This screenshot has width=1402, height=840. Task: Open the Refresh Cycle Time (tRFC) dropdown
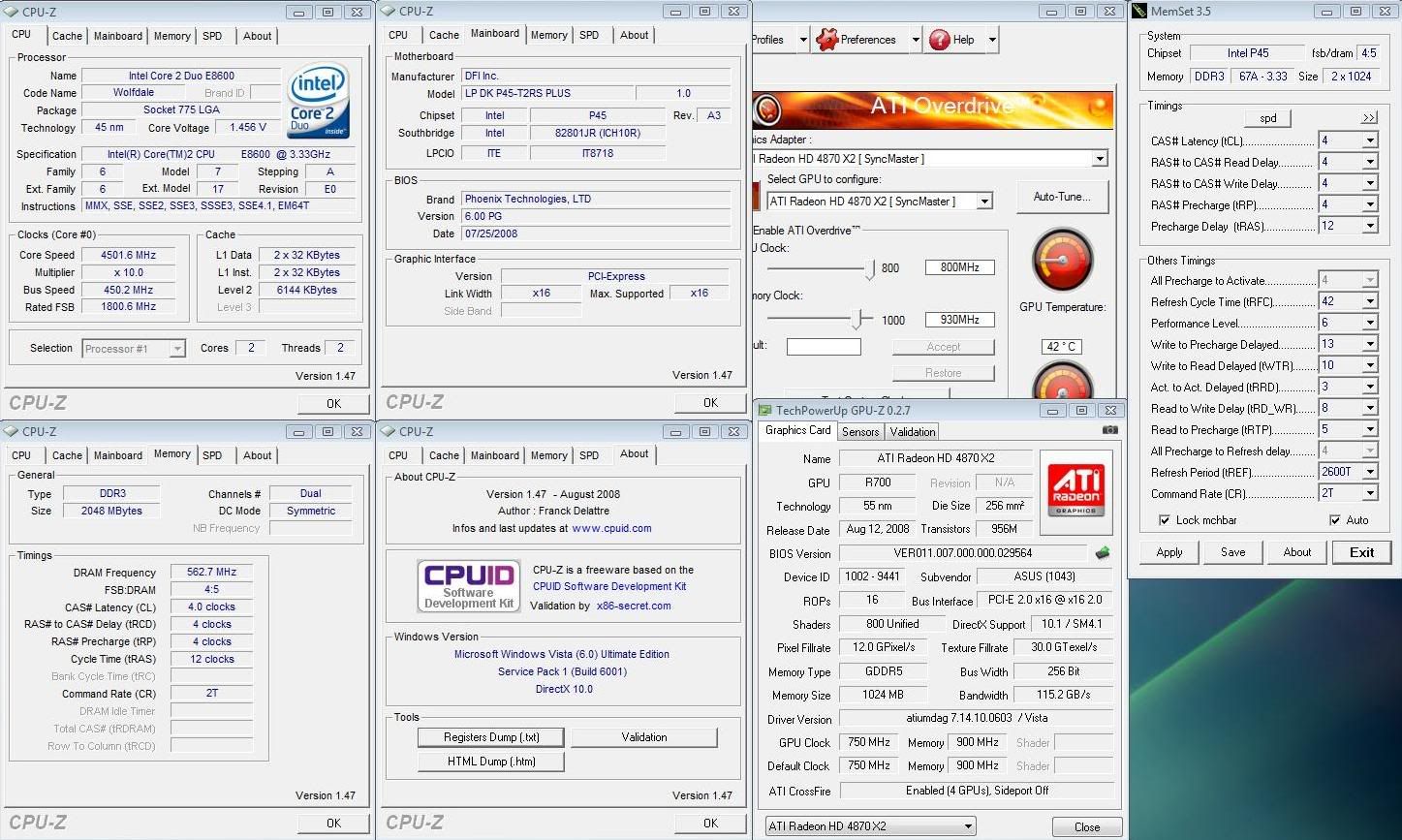click(1370, 301)
